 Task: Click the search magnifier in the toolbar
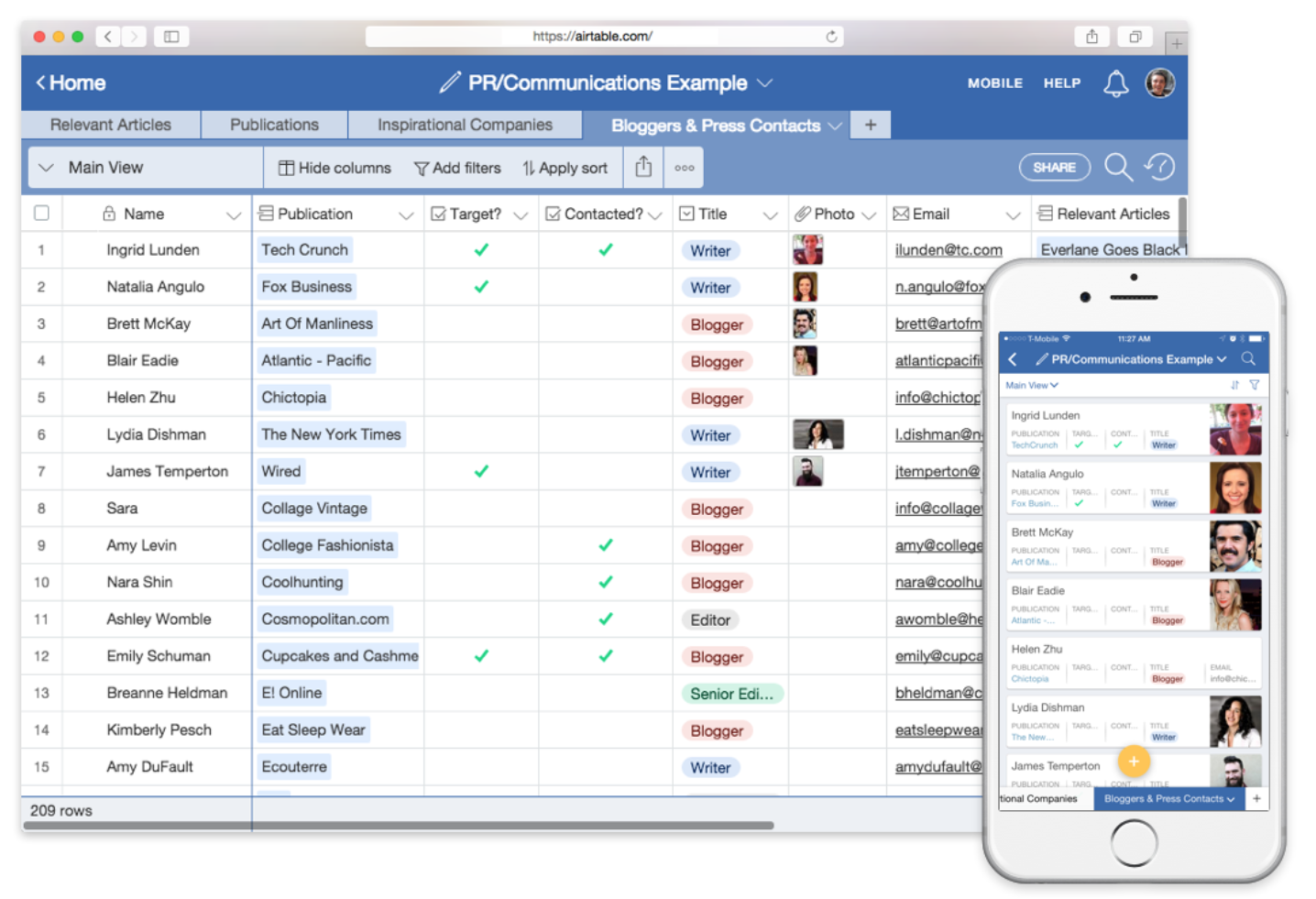pyautogui.click(x=1118, y=167)
